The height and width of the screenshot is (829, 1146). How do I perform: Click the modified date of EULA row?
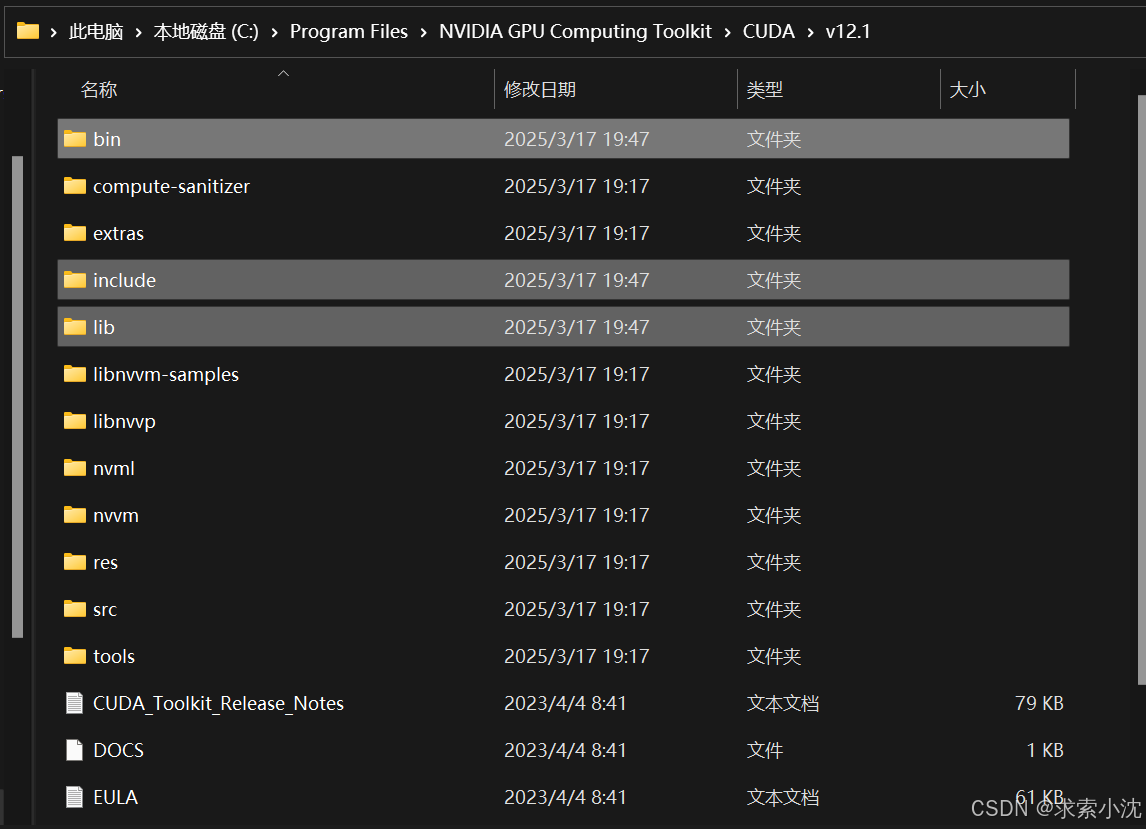565,797
